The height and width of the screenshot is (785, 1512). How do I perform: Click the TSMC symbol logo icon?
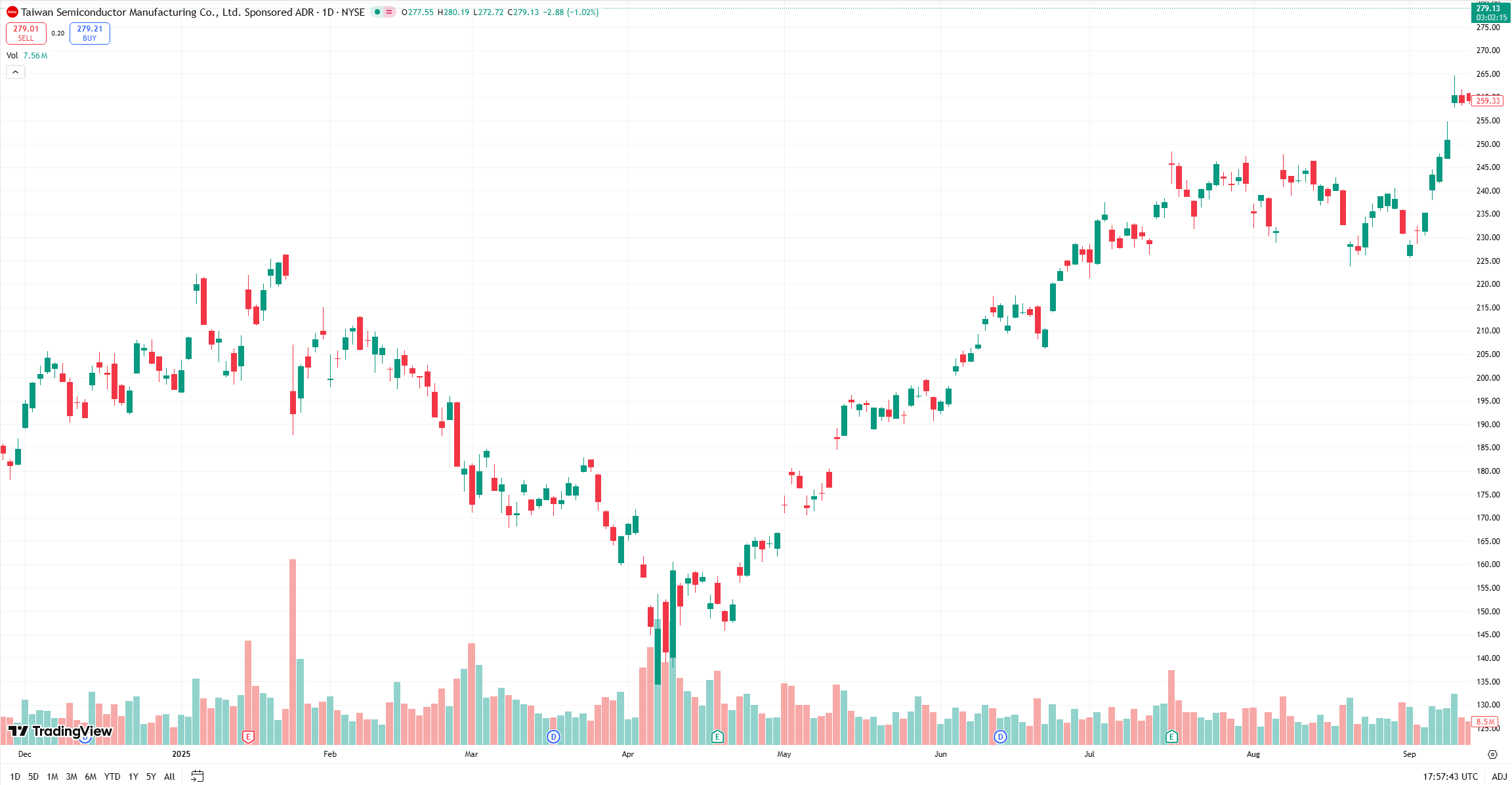point(12,12)
